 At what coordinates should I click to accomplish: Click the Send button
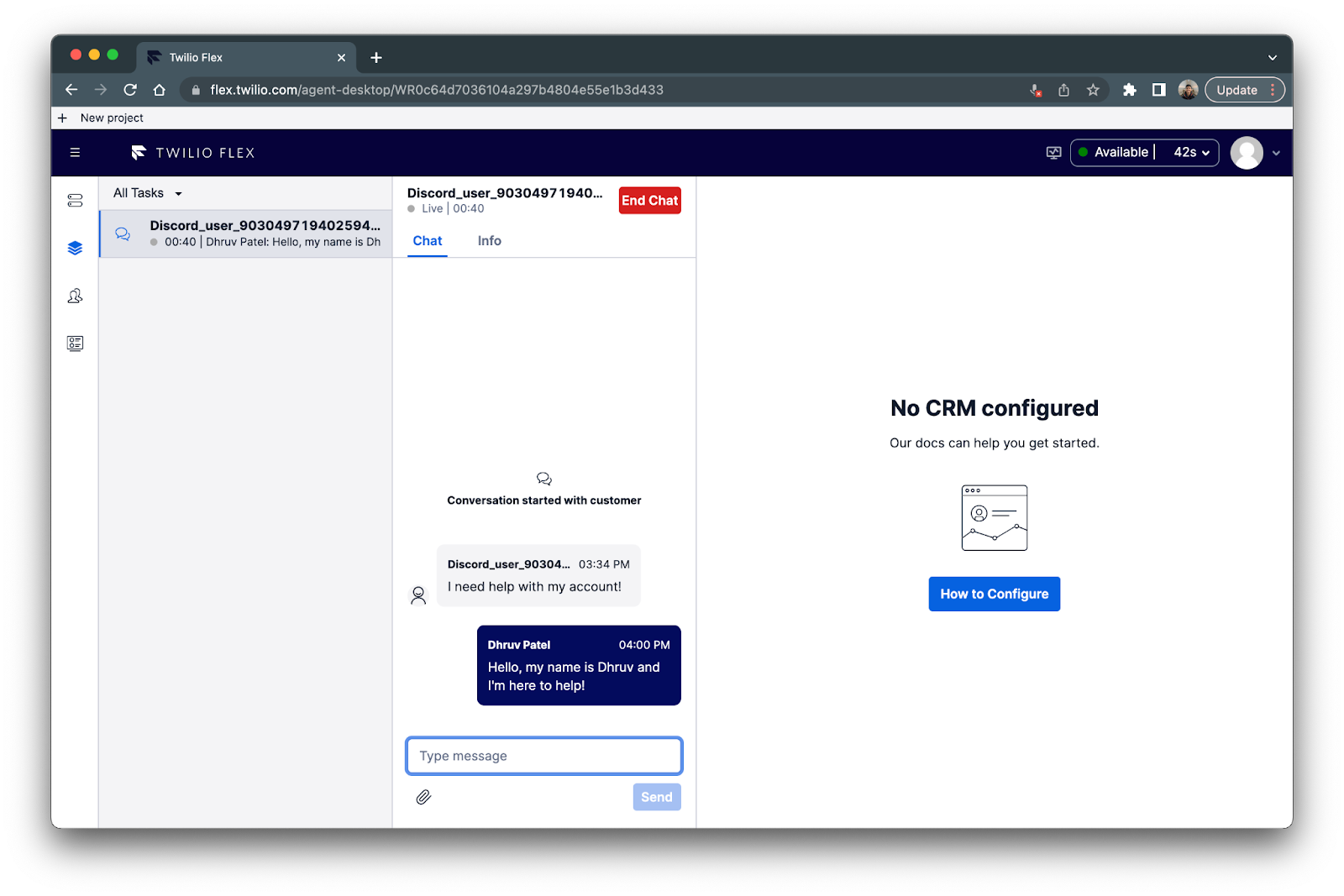pyautogui.click(x=657, y=797)
